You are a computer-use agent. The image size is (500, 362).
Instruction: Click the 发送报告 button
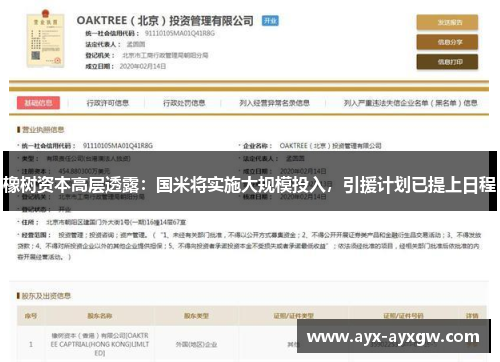[447, 22]
